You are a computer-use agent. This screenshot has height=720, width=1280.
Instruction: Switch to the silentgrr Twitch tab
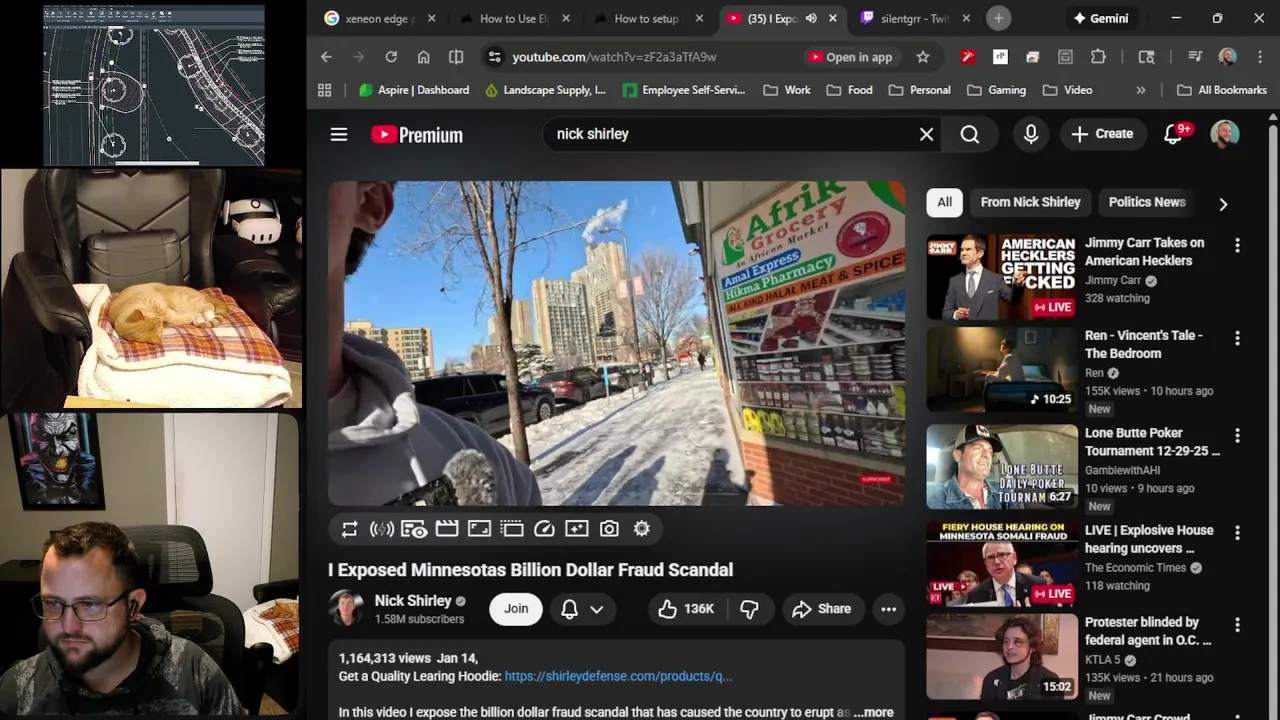pos(915,18)
